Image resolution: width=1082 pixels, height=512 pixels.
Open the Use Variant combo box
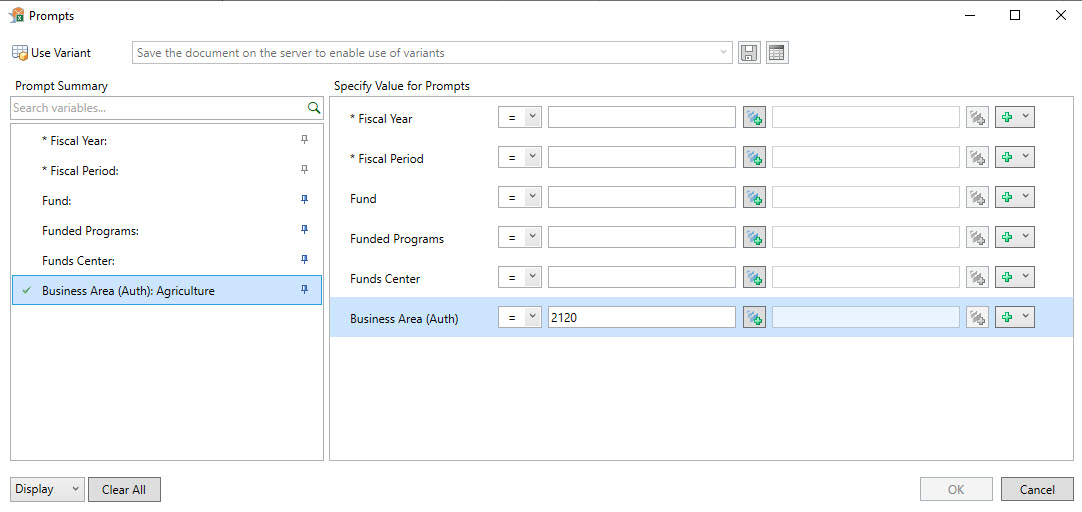(x=432, y=52)
